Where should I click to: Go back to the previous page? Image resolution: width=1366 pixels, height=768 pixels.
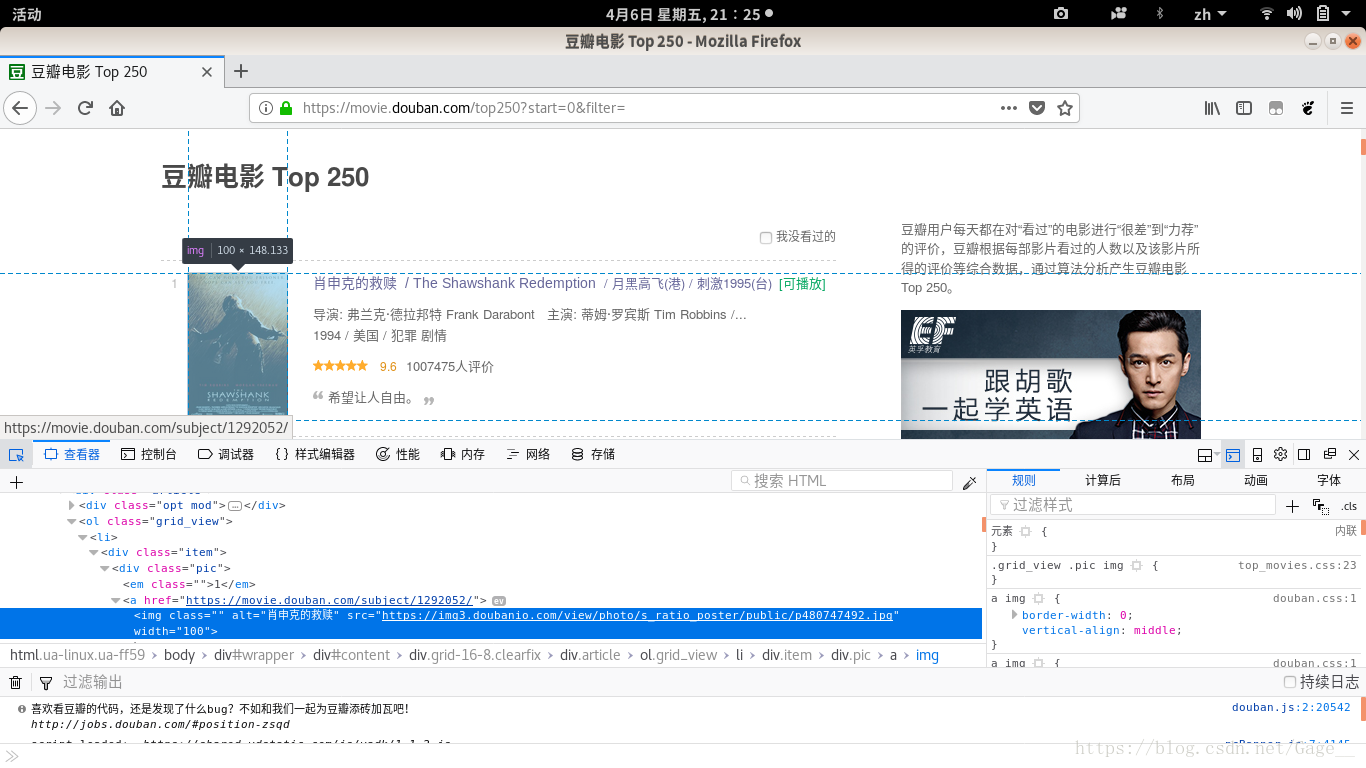20,108
